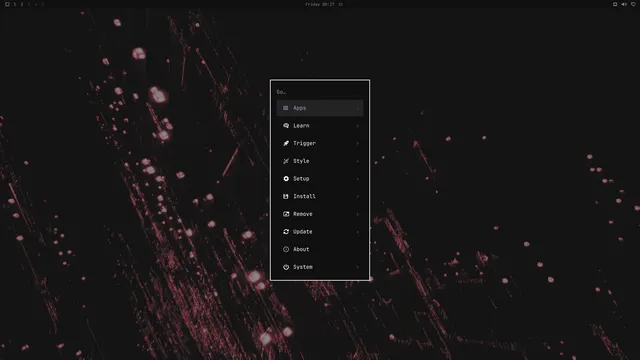640x360 pixels.
Task: Click the volume icon in top bar
Action: click(x=624, y=4)
